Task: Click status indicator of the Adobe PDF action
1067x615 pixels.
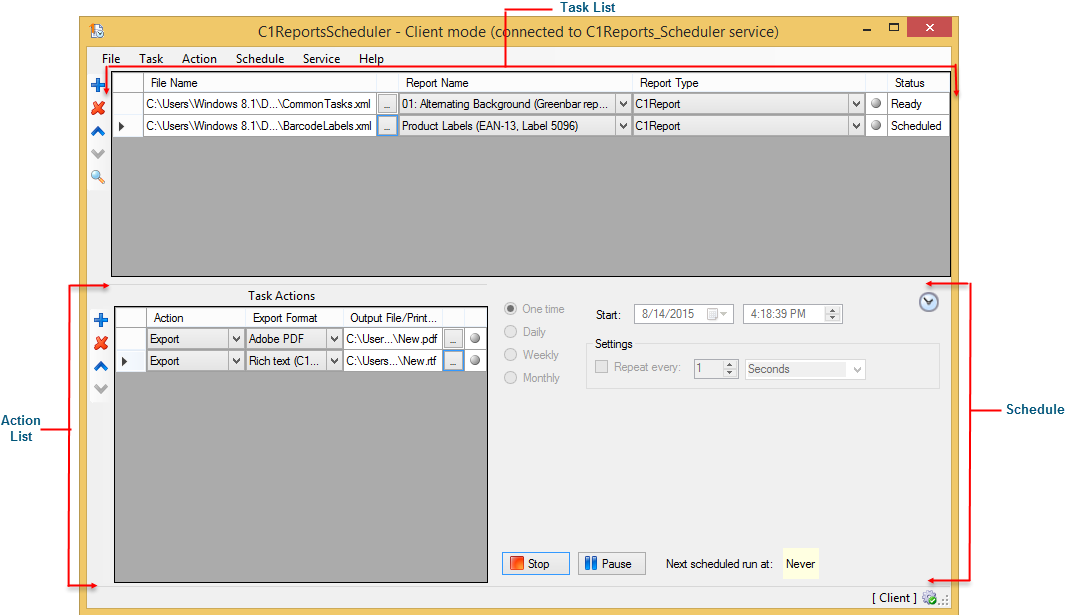Action: tap(475, 338)
